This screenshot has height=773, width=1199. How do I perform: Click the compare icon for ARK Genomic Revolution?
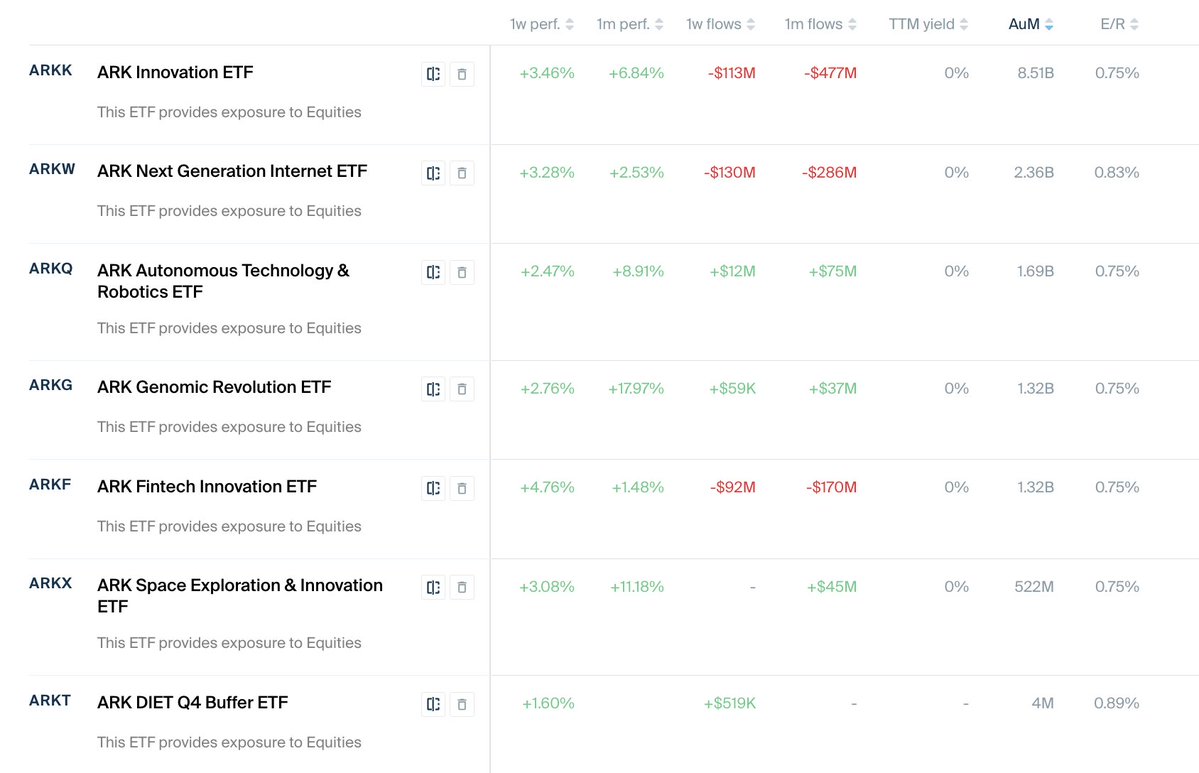click(x=433, y=389)
